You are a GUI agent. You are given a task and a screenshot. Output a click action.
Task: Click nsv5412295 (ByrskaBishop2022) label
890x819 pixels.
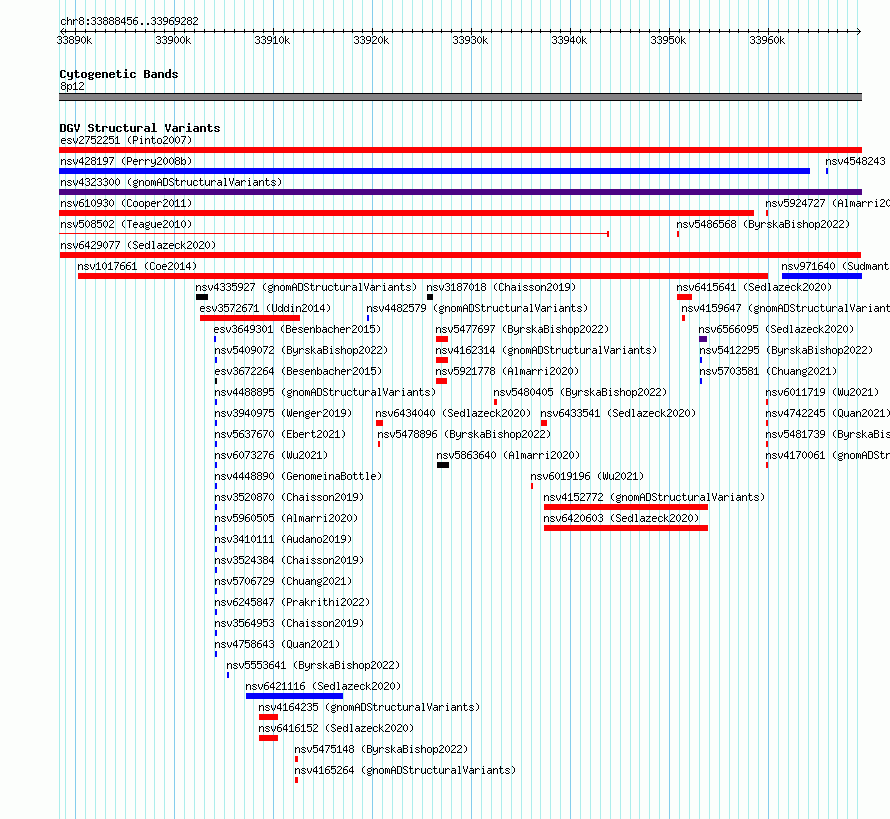(786, 350)
